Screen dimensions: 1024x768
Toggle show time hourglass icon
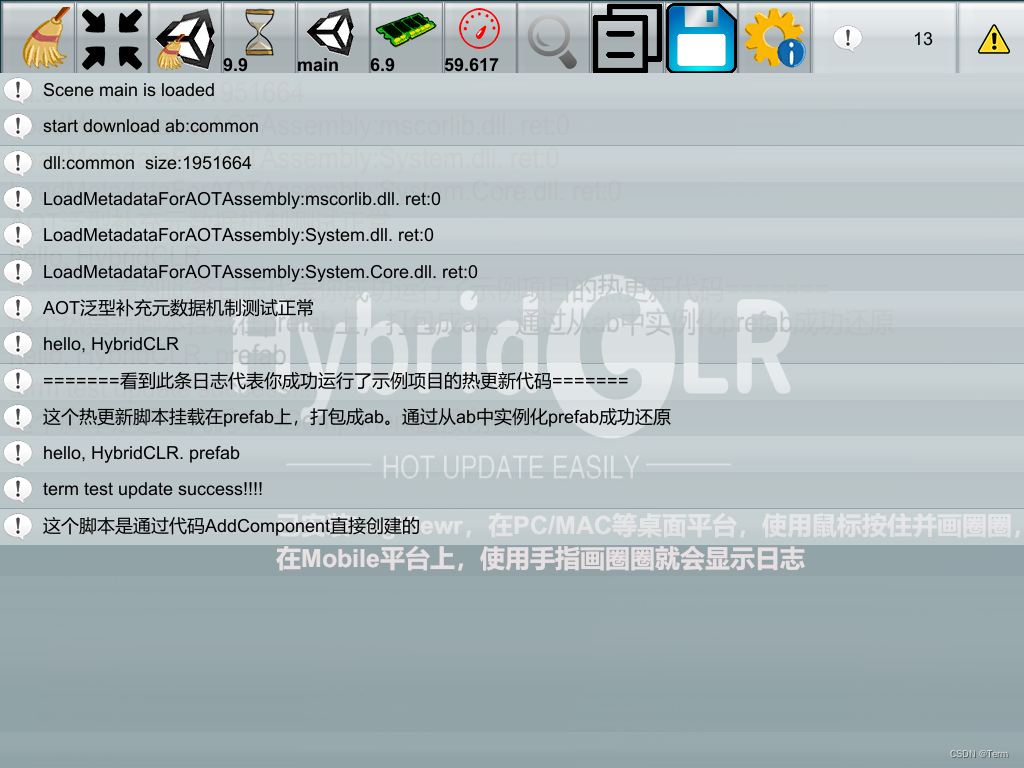point(259,37)
